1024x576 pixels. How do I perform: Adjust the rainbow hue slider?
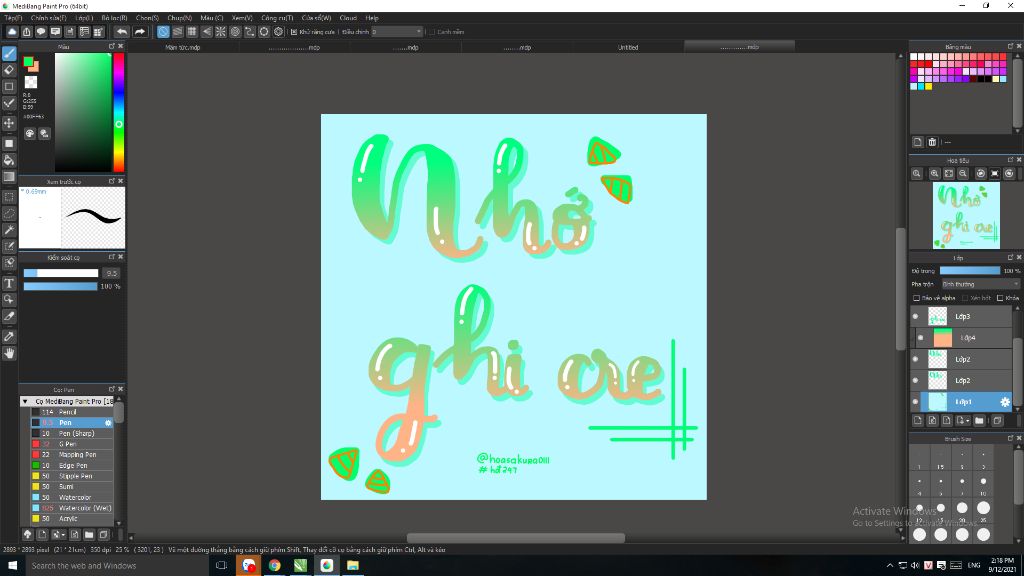point(118,112)
